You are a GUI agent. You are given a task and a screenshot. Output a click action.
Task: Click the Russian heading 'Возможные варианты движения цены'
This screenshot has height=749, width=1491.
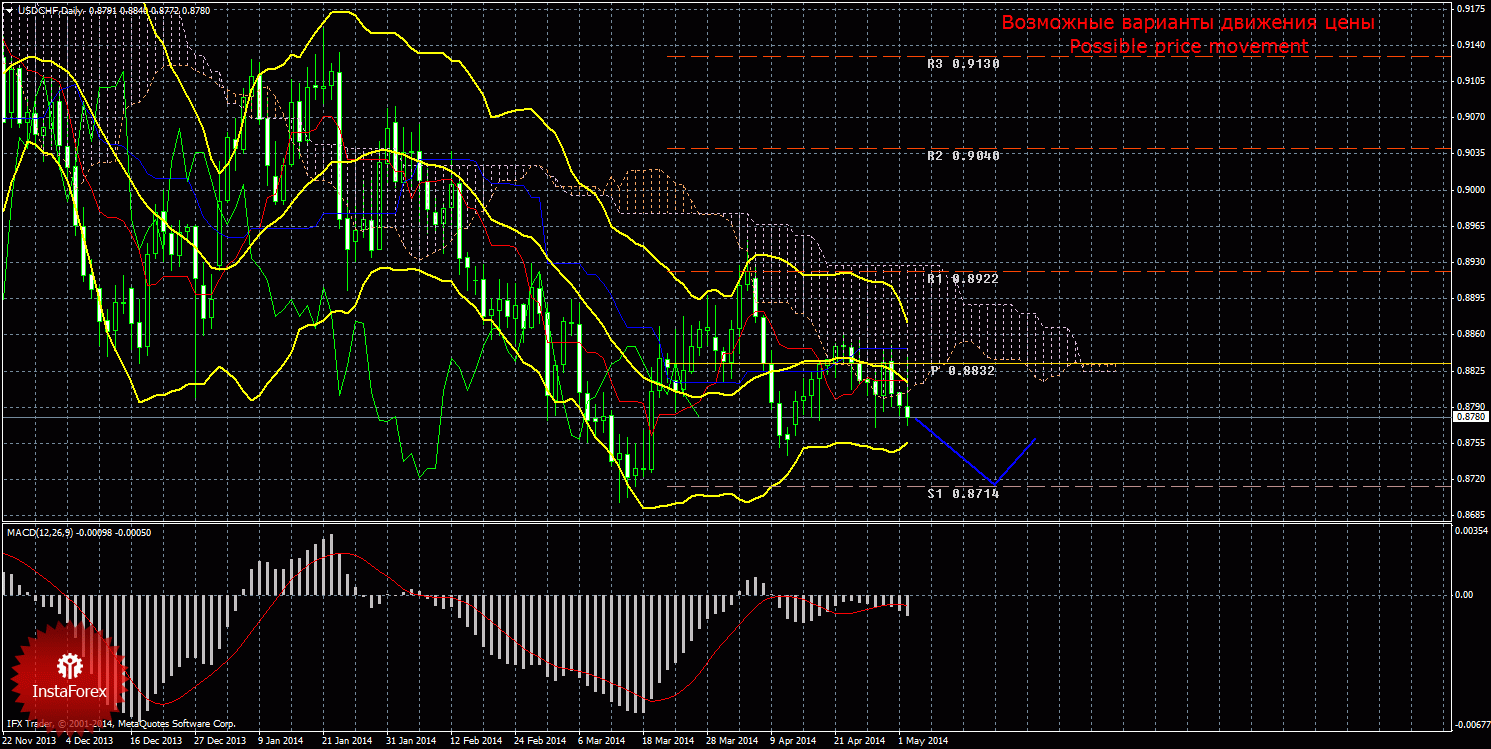coord(1188,23)
